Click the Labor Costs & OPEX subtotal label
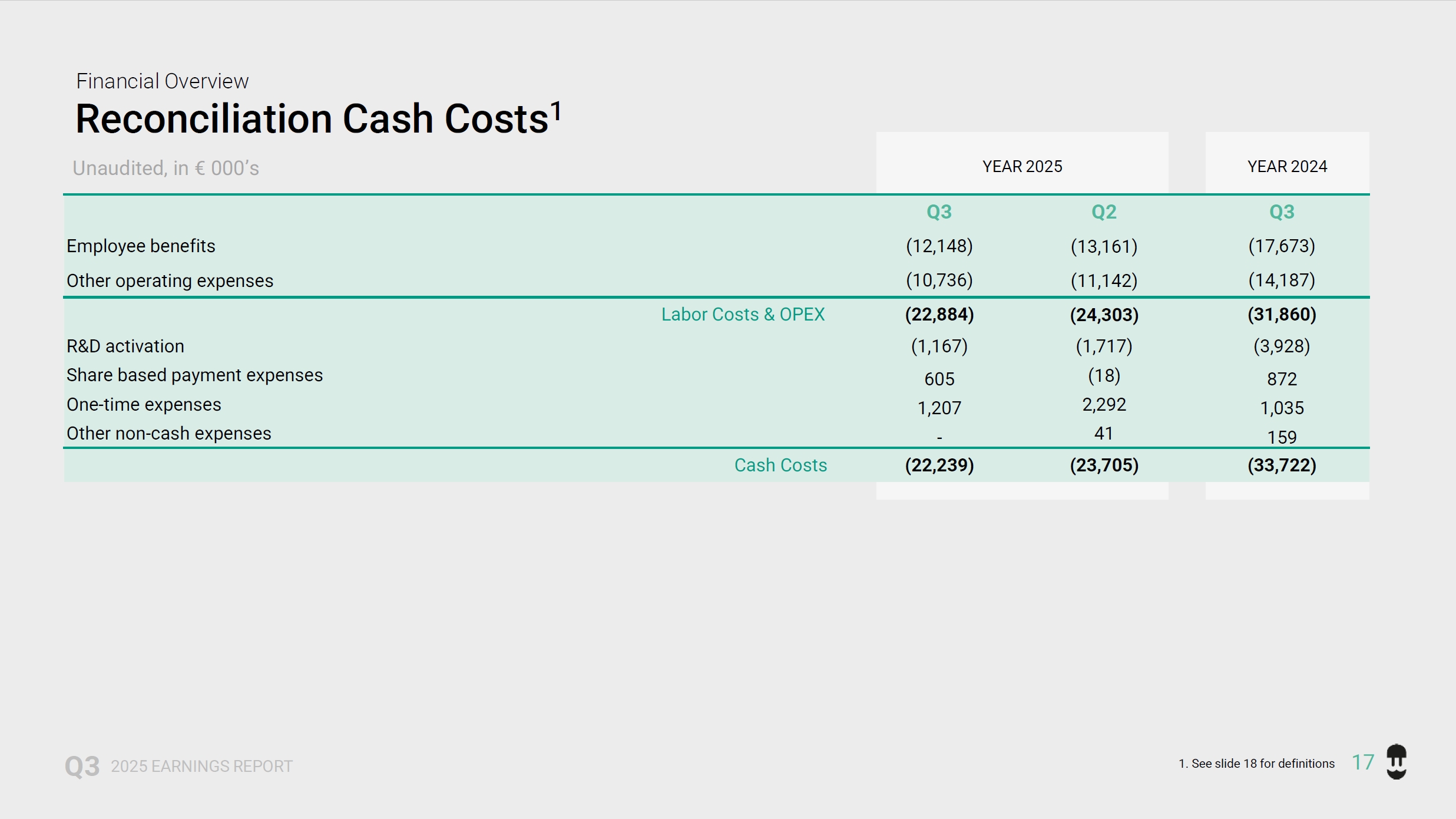The image size is (1456, 819). coord(742,315)
